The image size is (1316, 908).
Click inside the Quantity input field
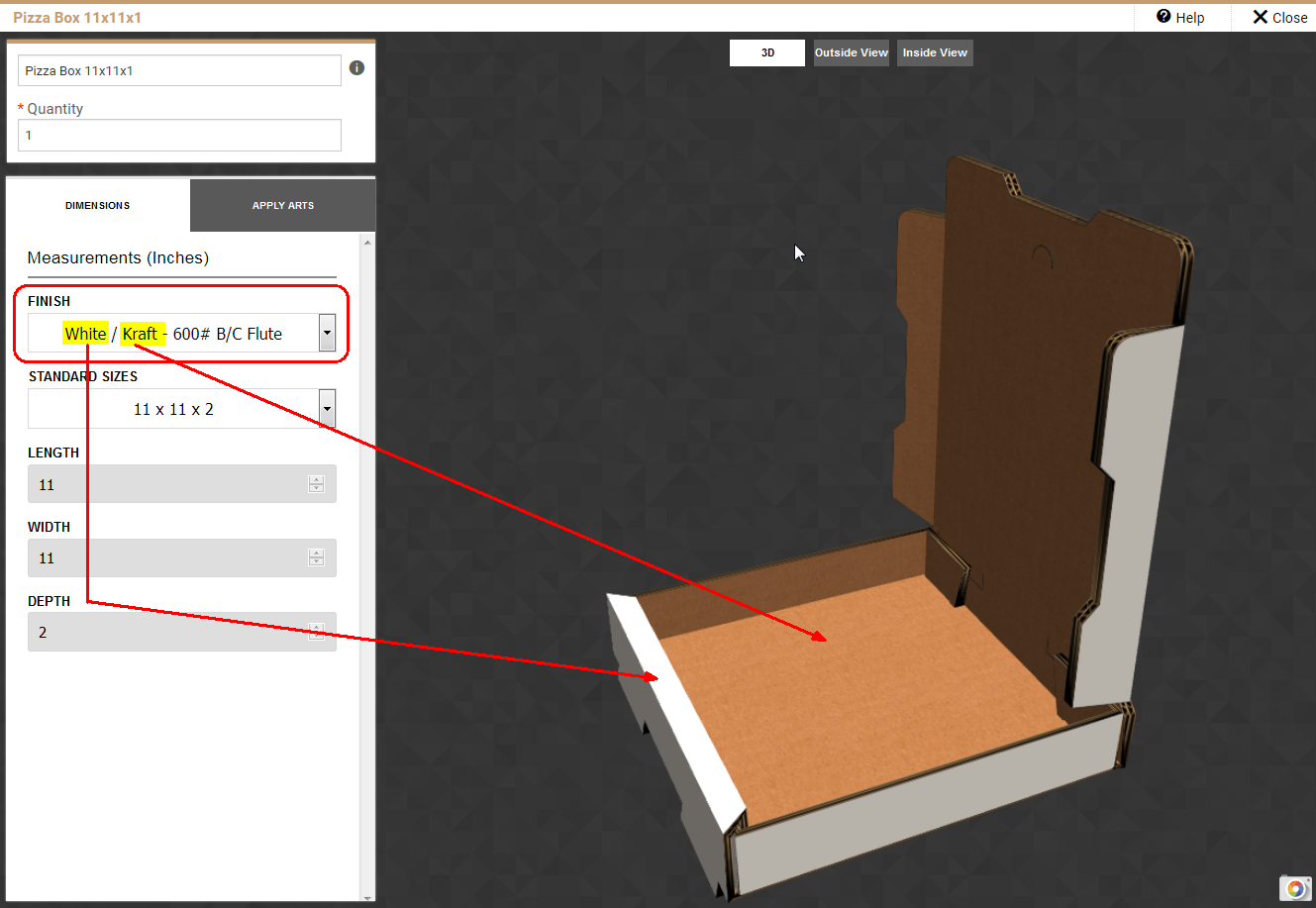click(178, 135)
